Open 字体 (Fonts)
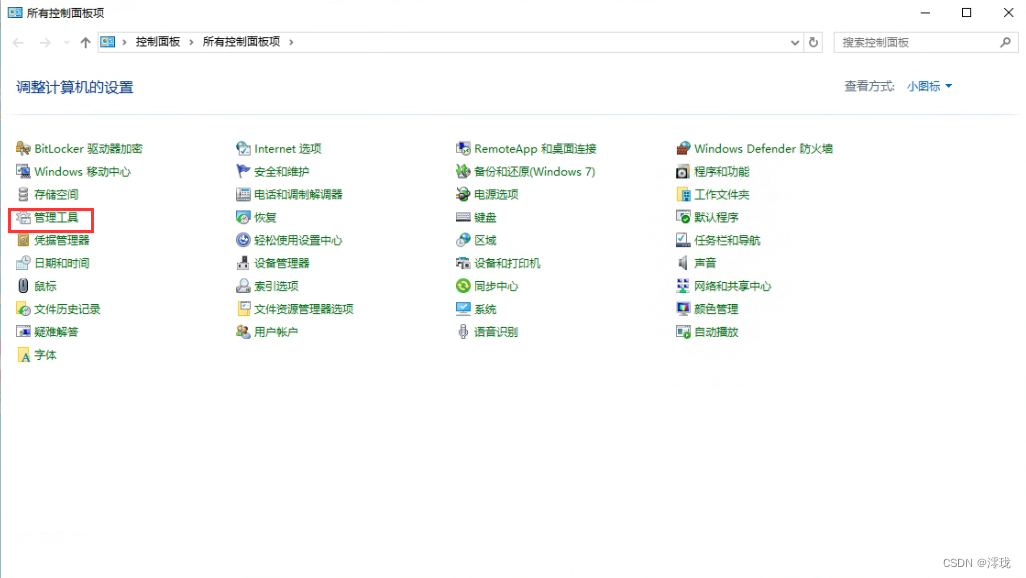Image resolution: width=1026 pixels, height=578 pixels. [41, 355]
